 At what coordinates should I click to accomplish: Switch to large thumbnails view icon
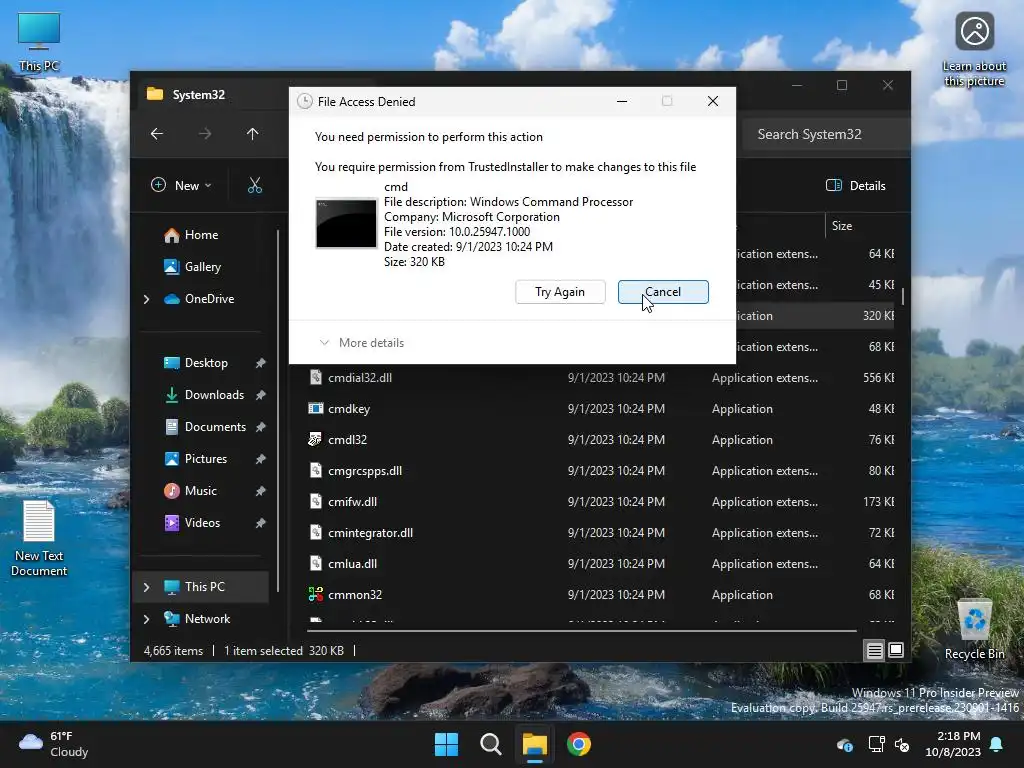pos(896,650)
